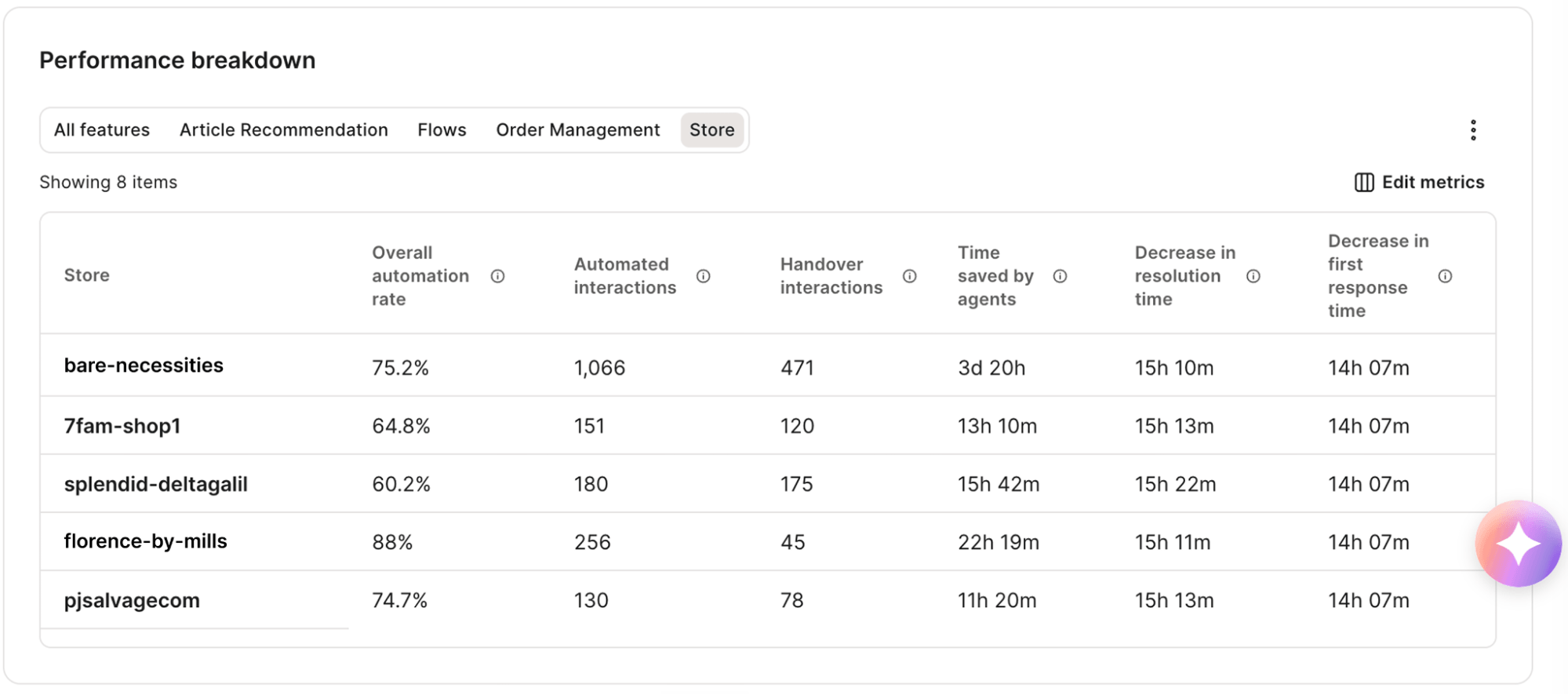Screen dimensions: 1568x695
Task: Click info icon next to Automated interactions
Action: (x=704, y=276)
